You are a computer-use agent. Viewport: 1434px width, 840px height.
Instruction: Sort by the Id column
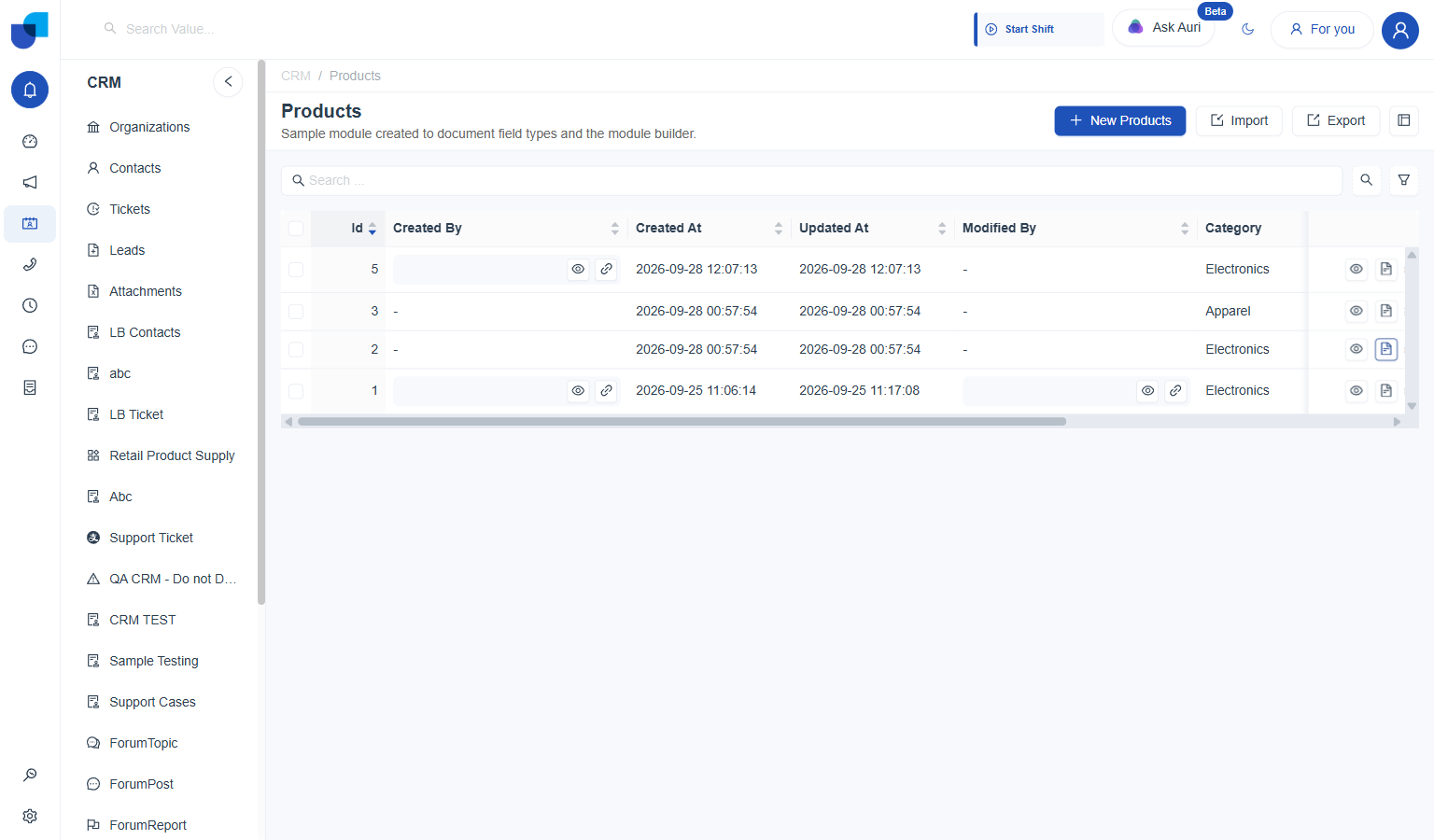click(x=373, y=229)
